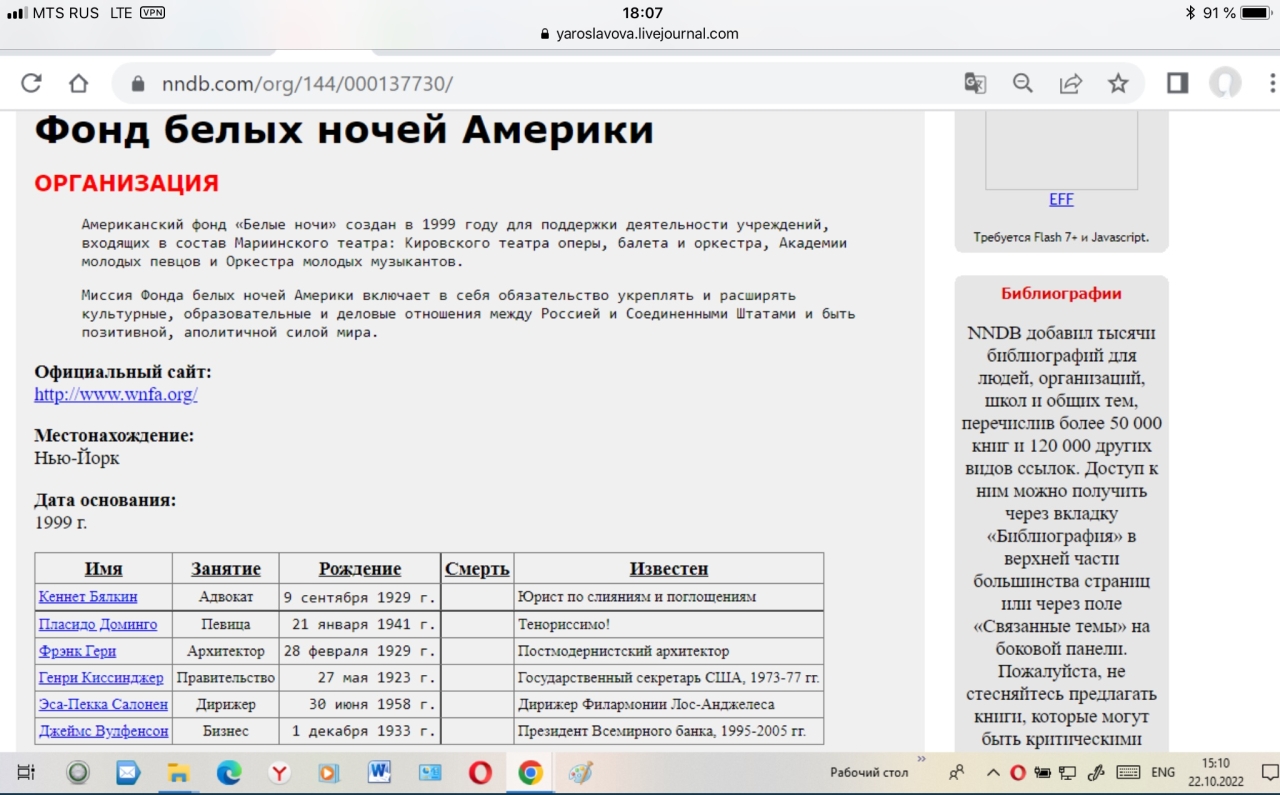The width and height of the screenshot is (1280, 795).
Task: Open the touch keyboard tray icon
Action: point(1128,772)
